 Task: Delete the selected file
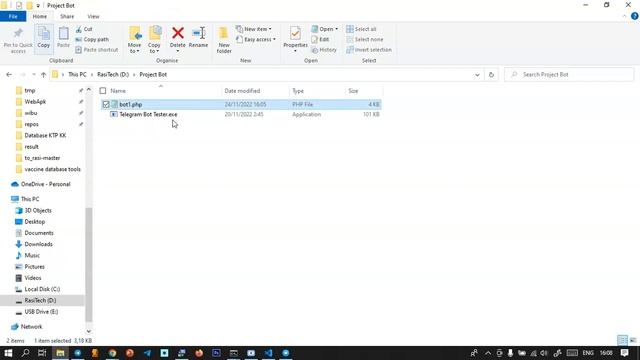click(178, 38)
